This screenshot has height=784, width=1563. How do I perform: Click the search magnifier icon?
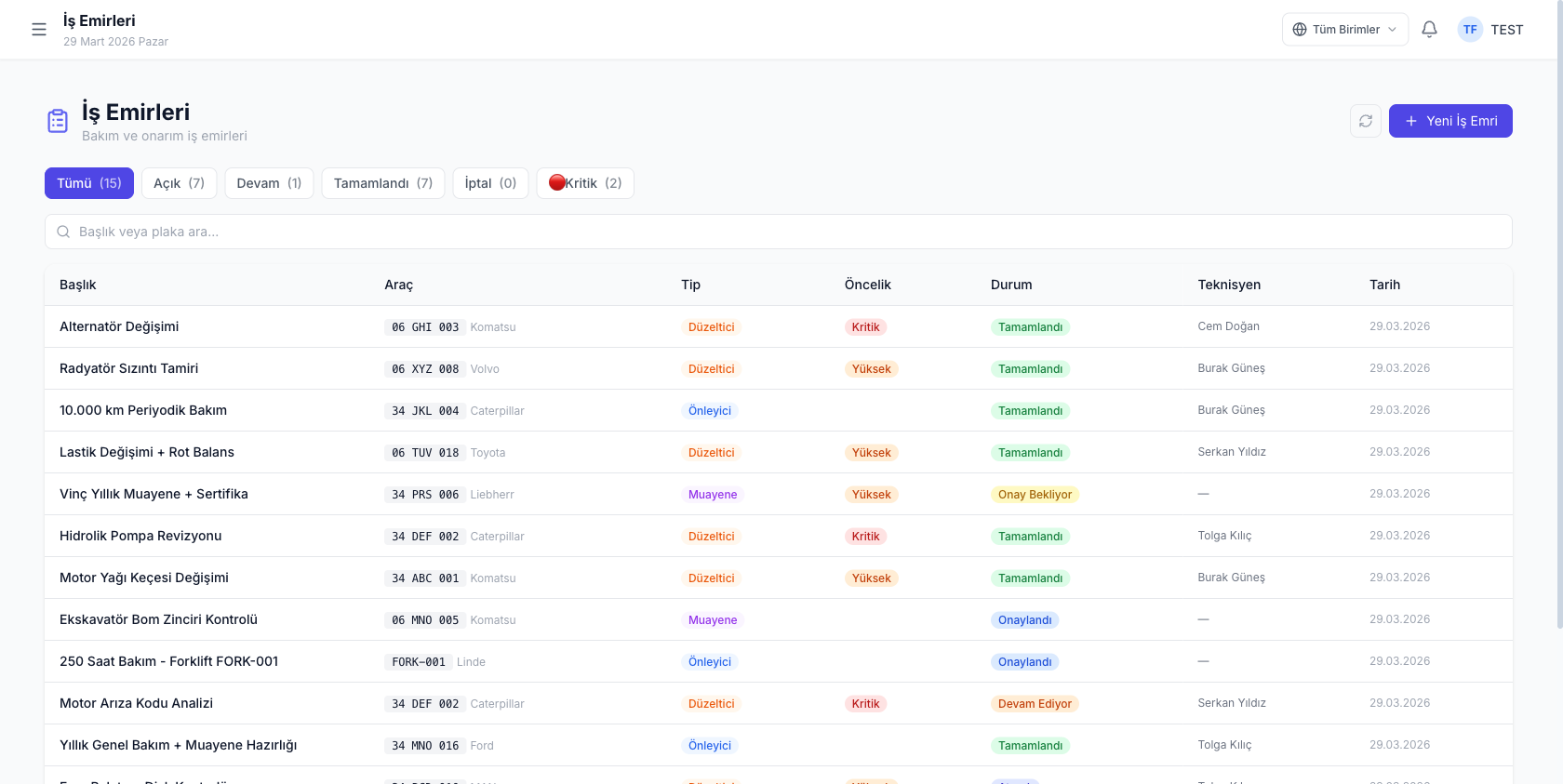pos(63,232)
